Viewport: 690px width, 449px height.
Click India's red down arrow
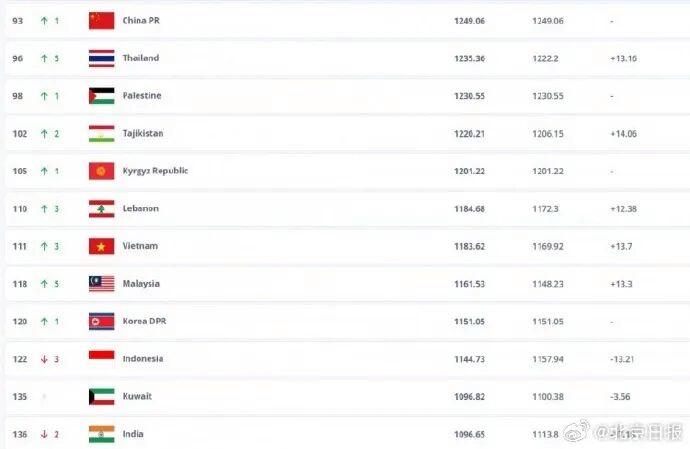pos(44,434)
